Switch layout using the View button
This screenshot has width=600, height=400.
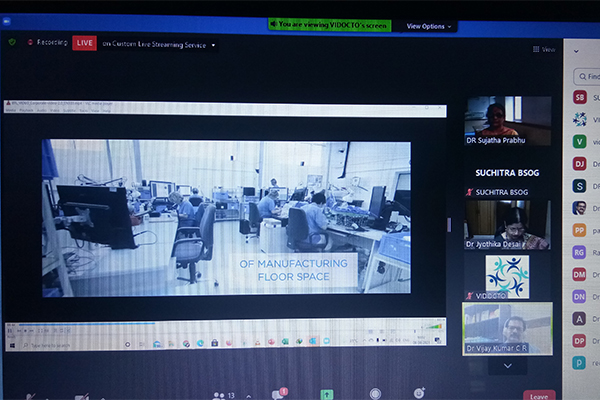pos(543,49)
